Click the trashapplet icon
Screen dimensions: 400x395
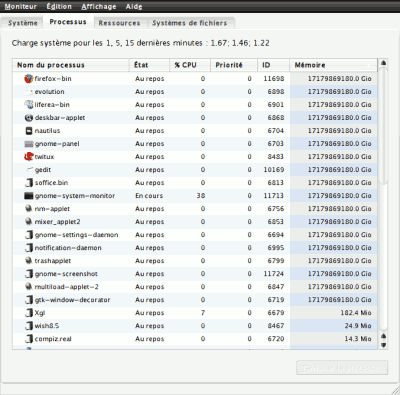pos(29,261)
